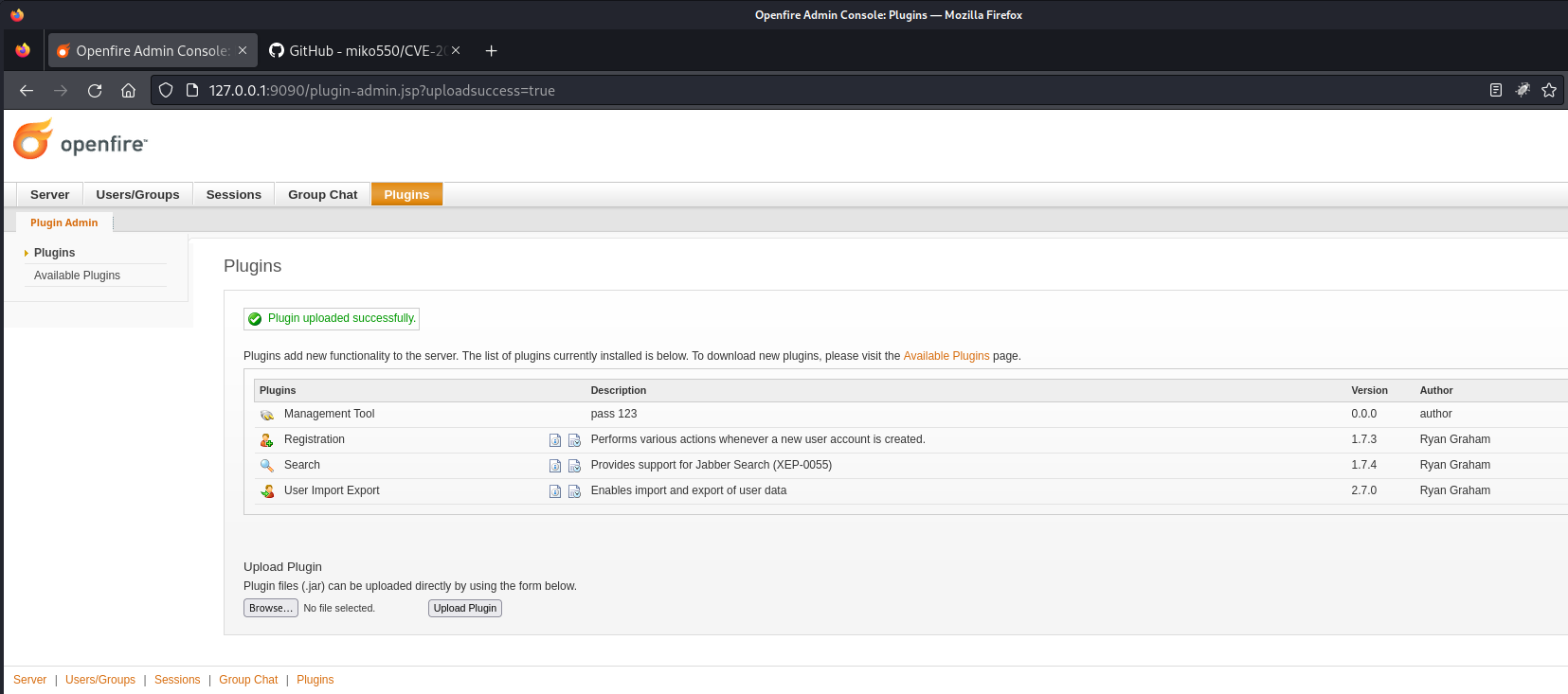The image size is (1568, 694).
Task: Open the Registration plugin changelog icon
Action: point(574,440)
